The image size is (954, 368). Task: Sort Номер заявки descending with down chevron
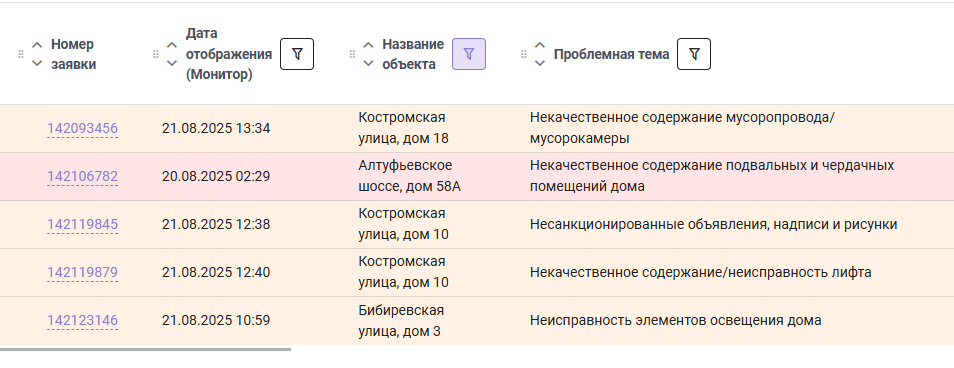point(37,63)
